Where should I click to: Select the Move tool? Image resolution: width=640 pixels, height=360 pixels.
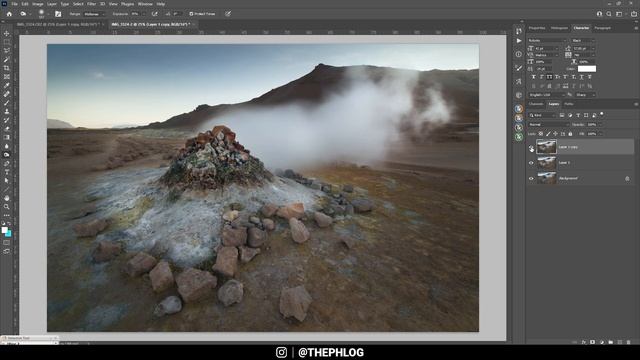coord(7,33)
